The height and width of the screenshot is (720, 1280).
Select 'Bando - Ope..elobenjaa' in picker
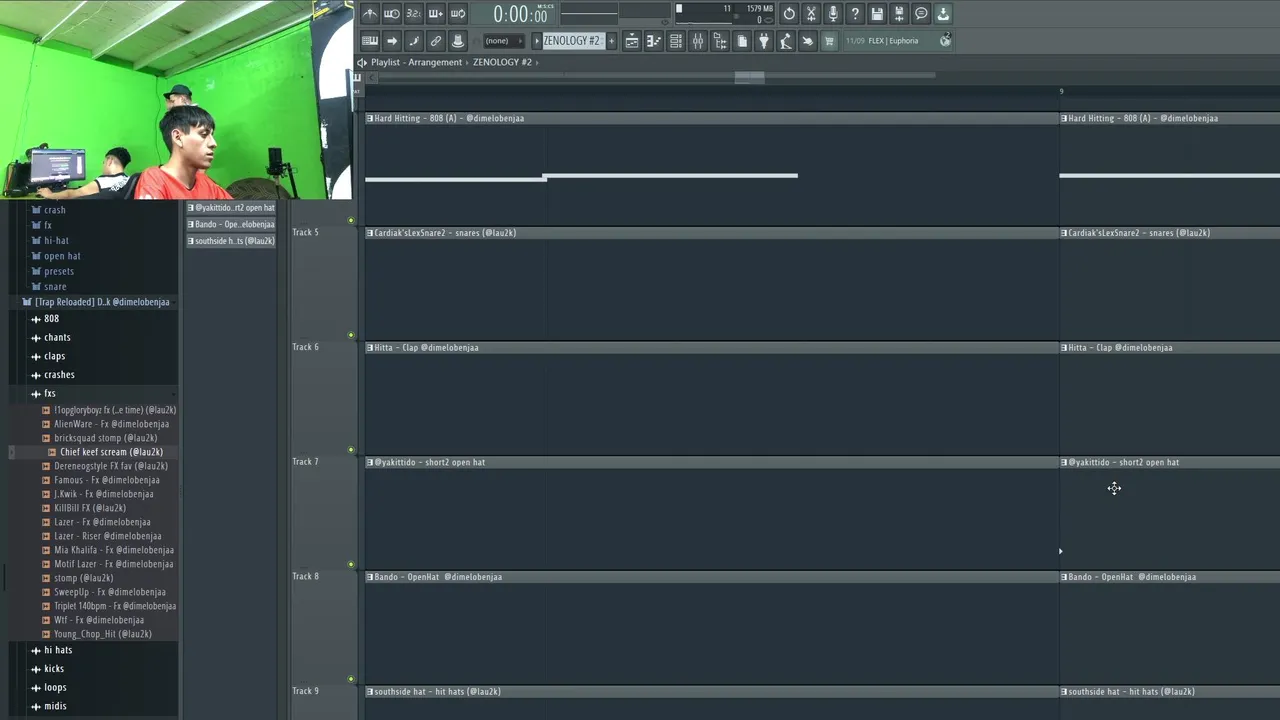tap(231, 224)
